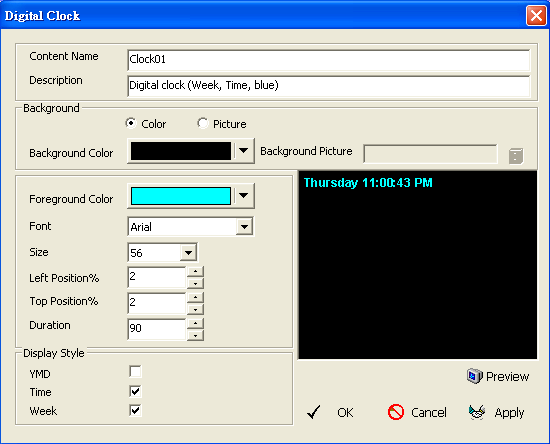This screenshot has height=444, width=550.
Task: Enable the YMD display checkbox
Action: pyautogui.click(x=135, y=372)
